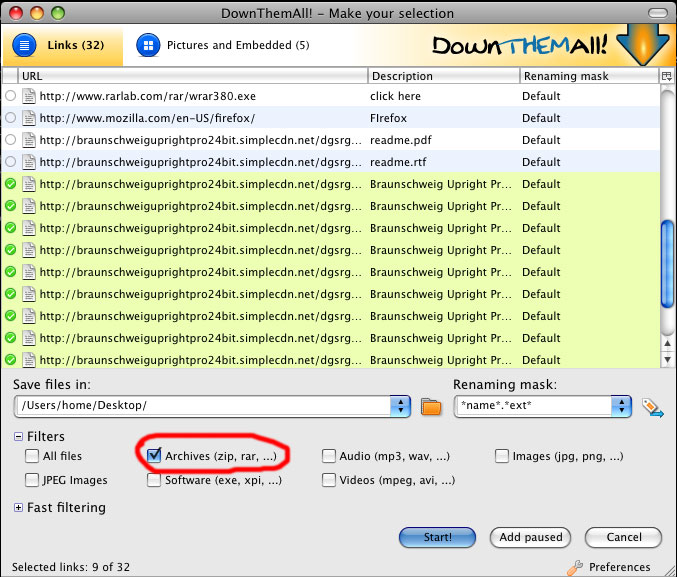Click the renaming mask tags icon
This screenshot has height=577, width=677.
tap(652, 408)
